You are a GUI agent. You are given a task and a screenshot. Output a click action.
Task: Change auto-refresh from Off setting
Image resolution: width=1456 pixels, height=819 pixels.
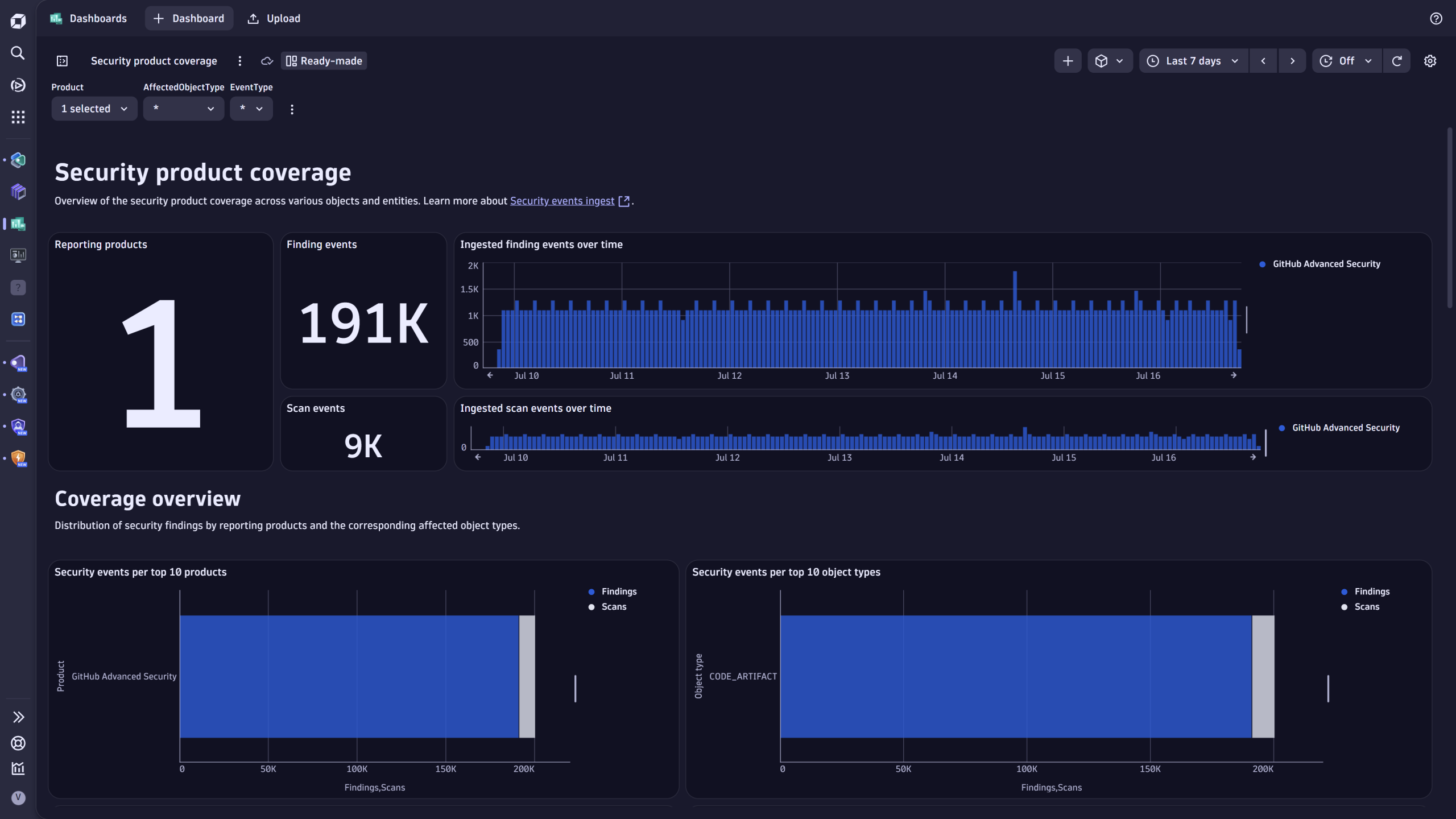(1346, 60)
